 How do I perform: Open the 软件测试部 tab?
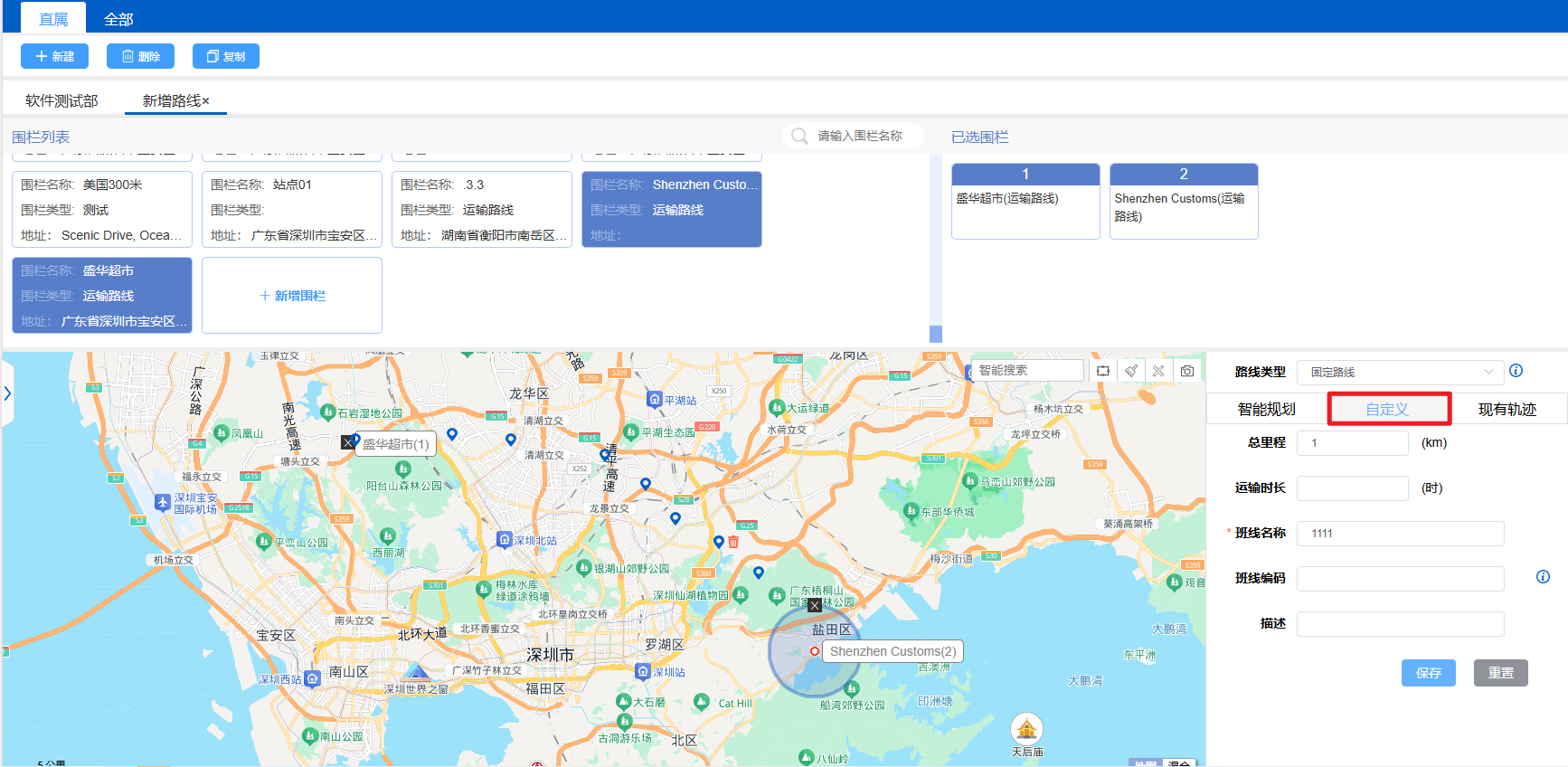(x=61, y=100)
